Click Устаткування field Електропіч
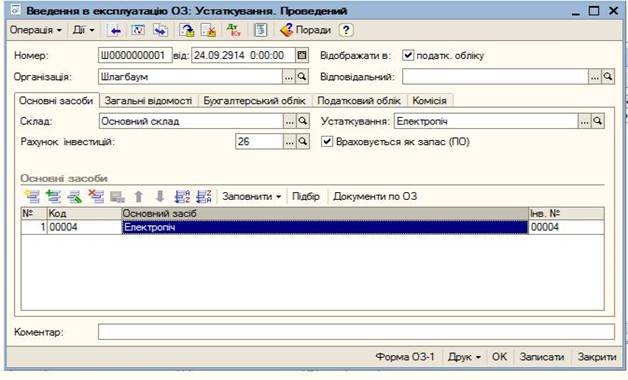This screenshot has height=380, width=628. point(486,121)
